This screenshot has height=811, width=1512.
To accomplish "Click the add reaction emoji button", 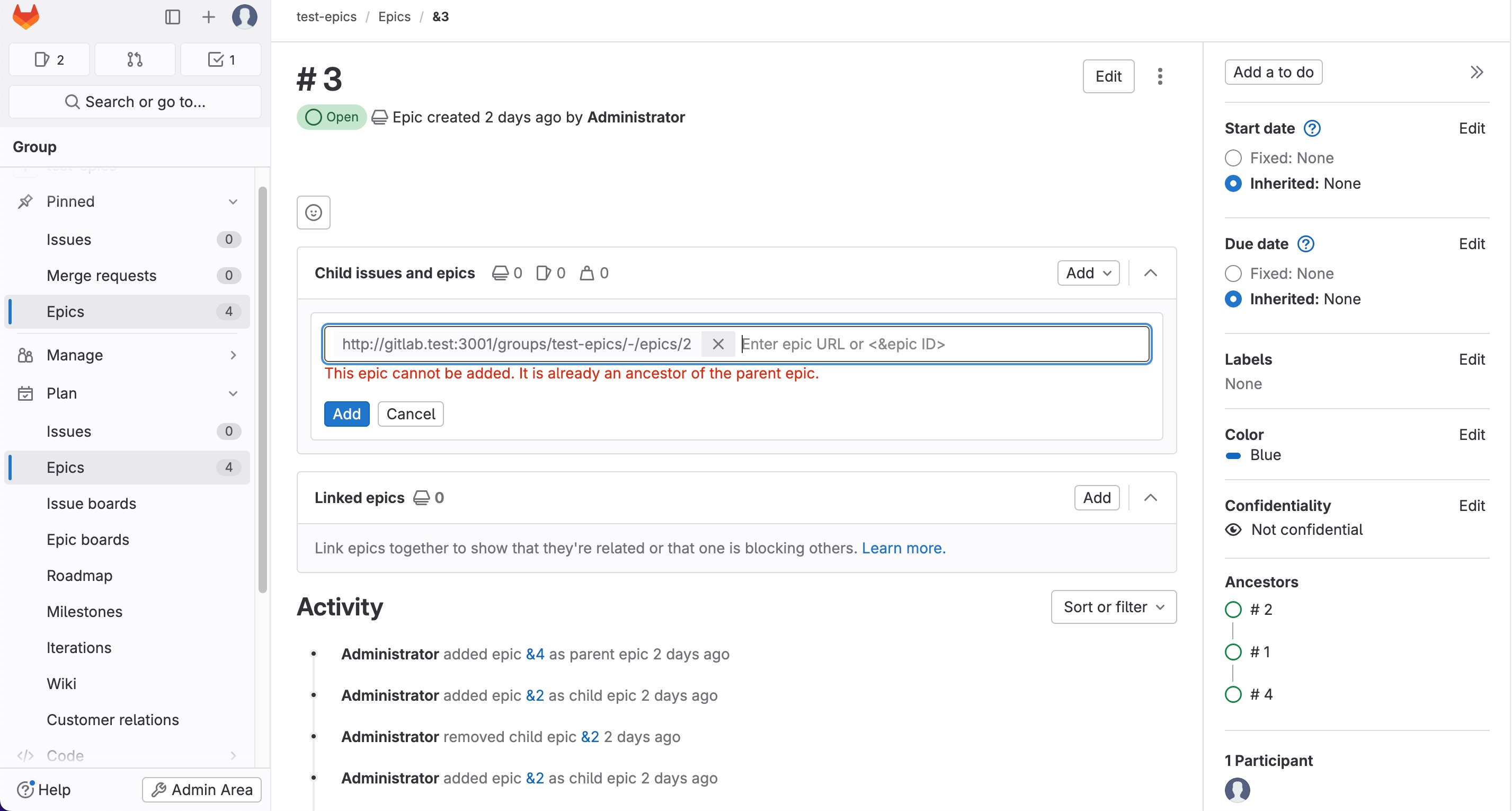I will pyautogui.click(x=314, y=212).
